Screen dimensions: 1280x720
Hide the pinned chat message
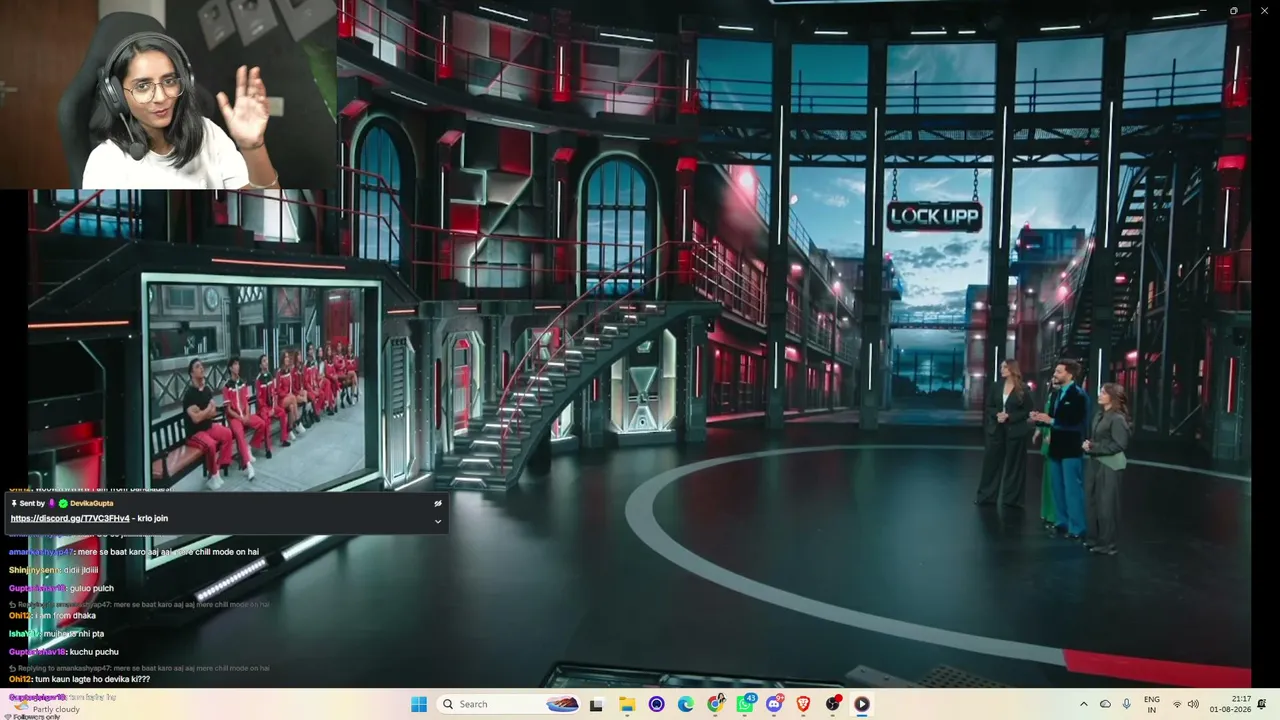(x=438, y=503)
